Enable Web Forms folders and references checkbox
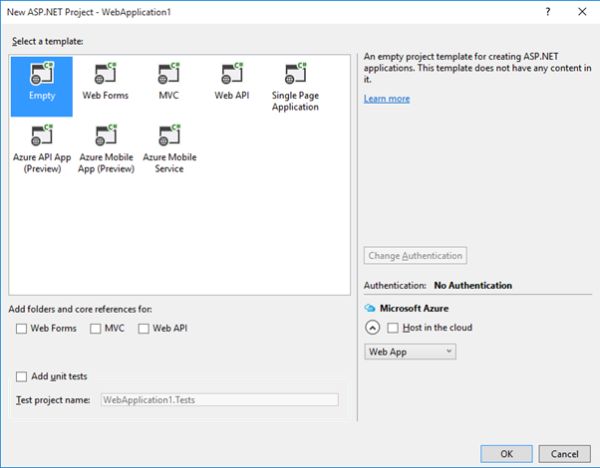Screen dimensions: 600x468 [21, 329]
